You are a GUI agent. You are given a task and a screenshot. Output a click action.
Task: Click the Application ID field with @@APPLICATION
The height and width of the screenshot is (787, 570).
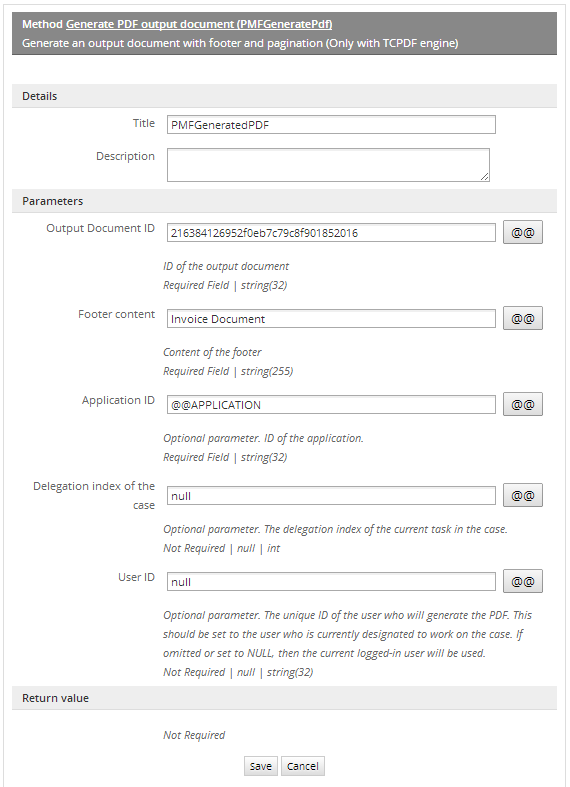click(x=331, y=405)
